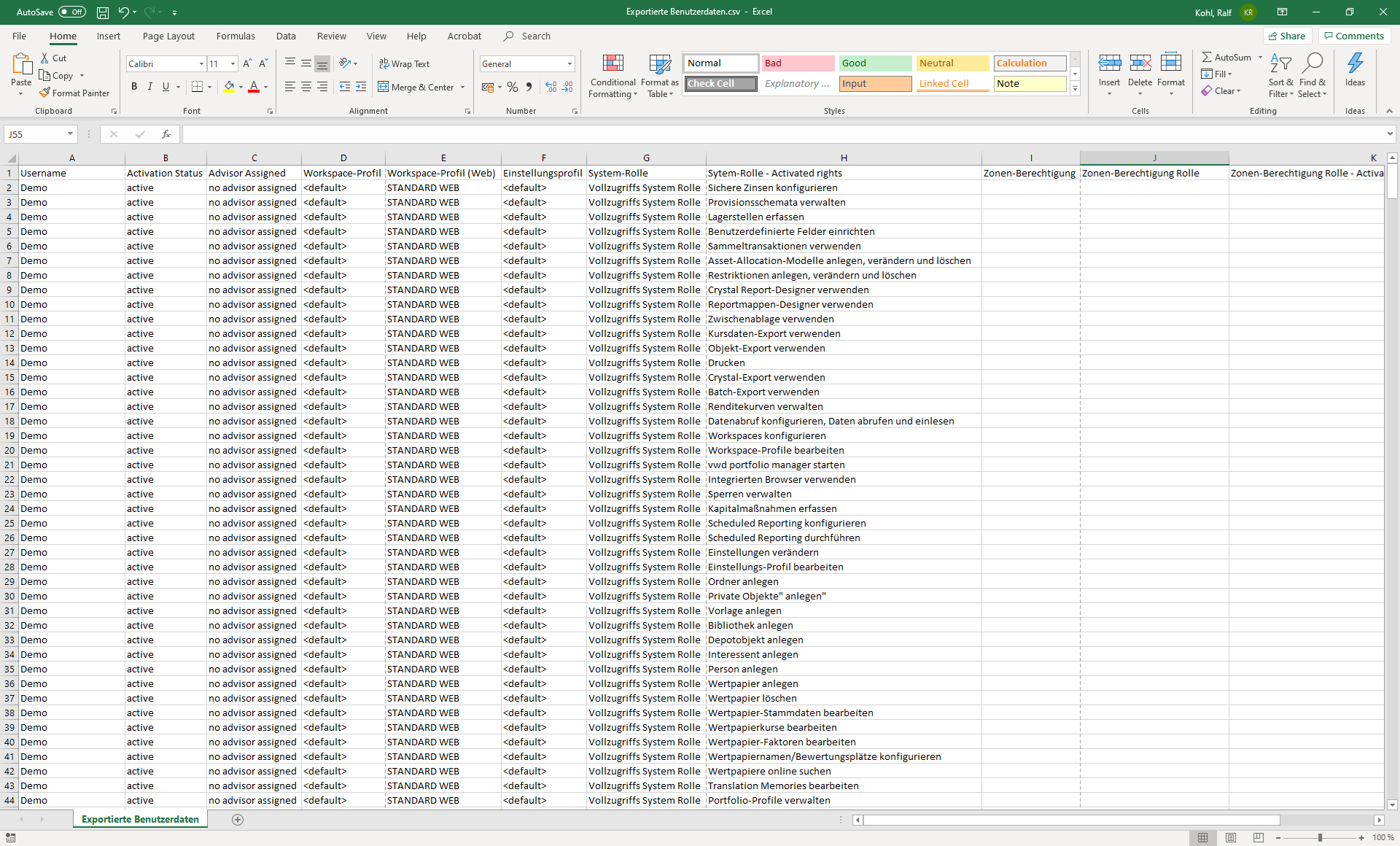Click the Merge & Center icon

384,87
